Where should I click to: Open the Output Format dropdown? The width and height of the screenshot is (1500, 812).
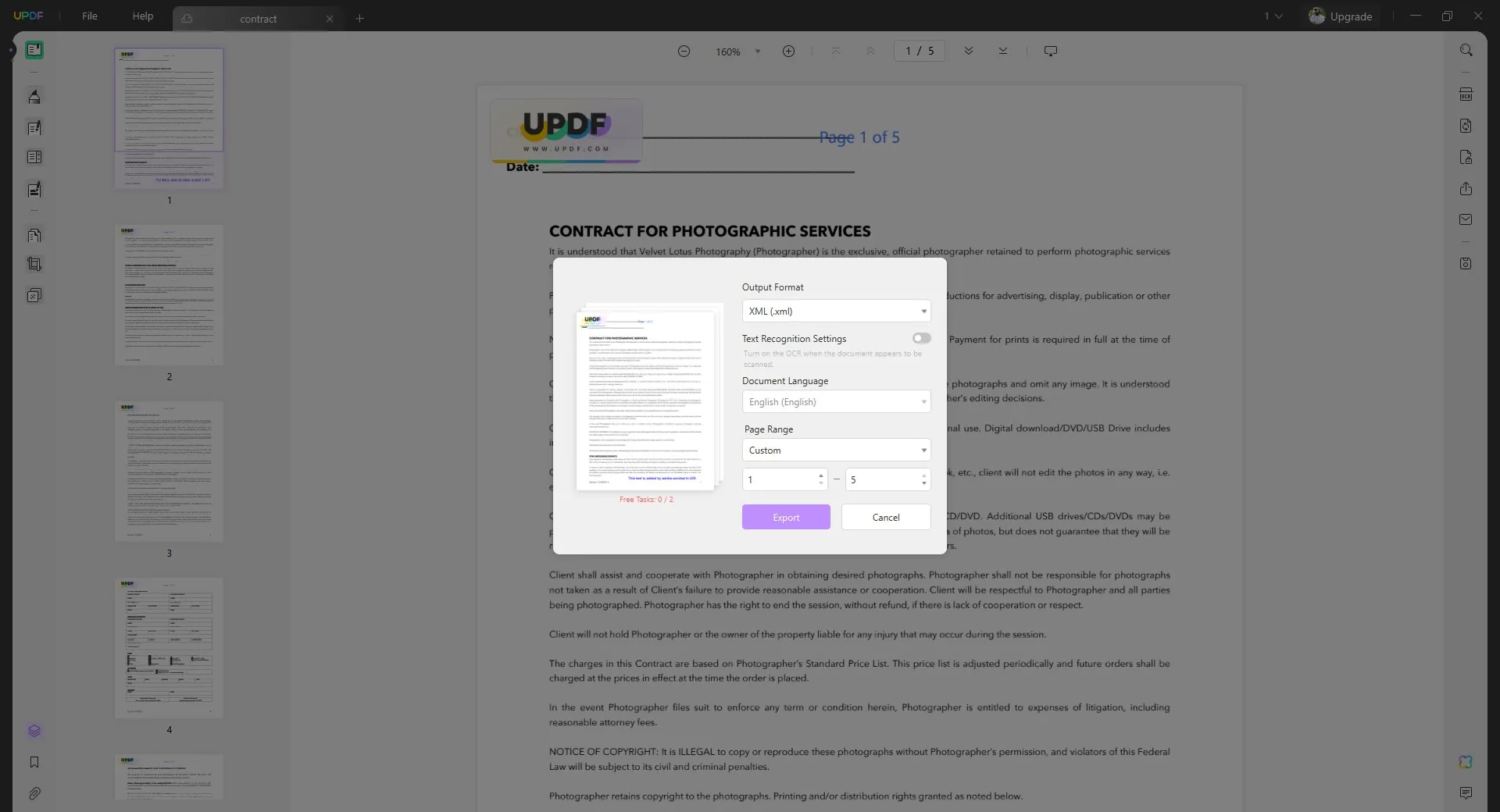coord(836,311)
